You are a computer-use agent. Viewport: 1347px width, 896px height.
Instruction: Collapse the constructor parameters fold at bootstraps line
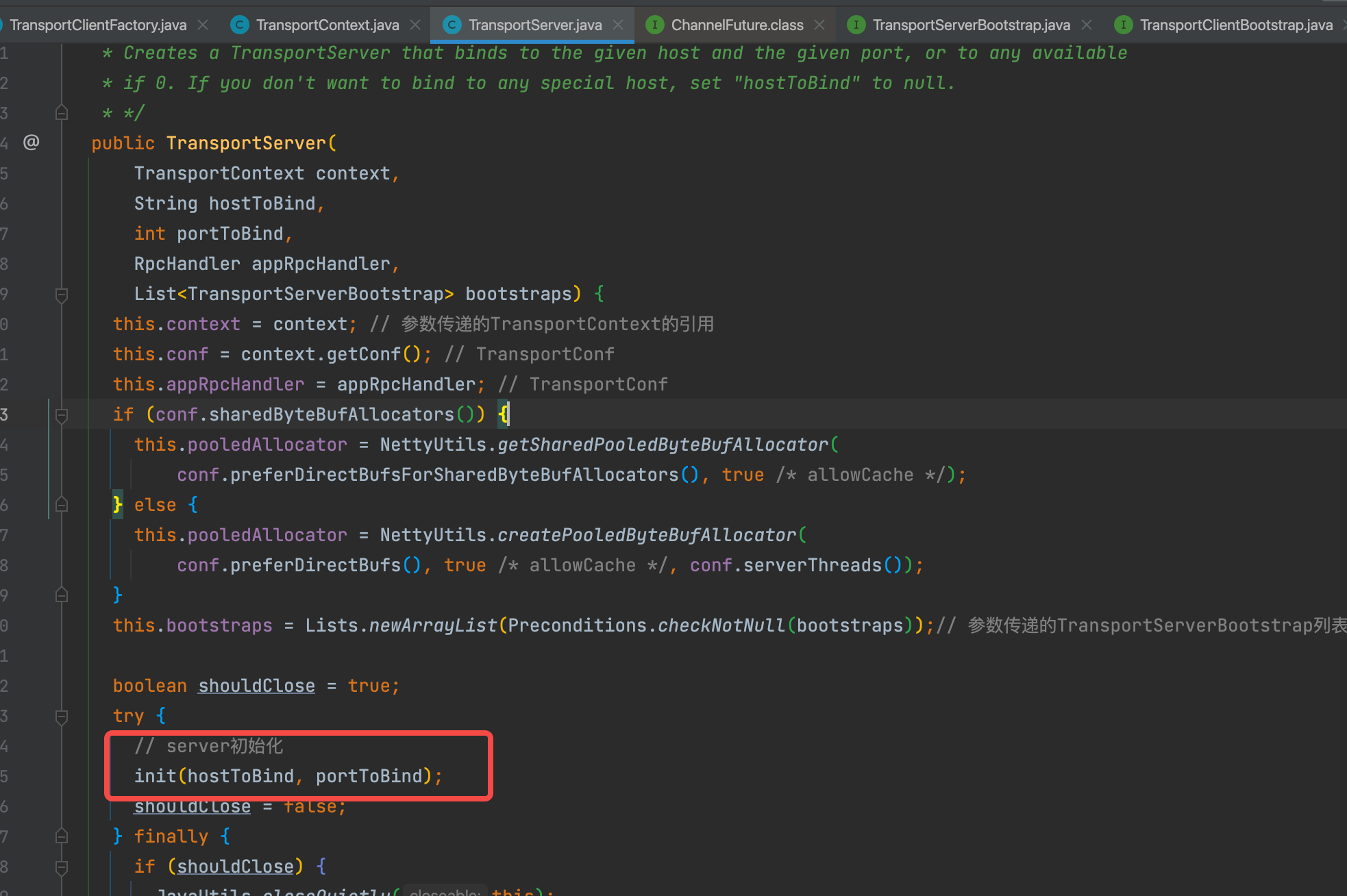[x=62, y=295]
